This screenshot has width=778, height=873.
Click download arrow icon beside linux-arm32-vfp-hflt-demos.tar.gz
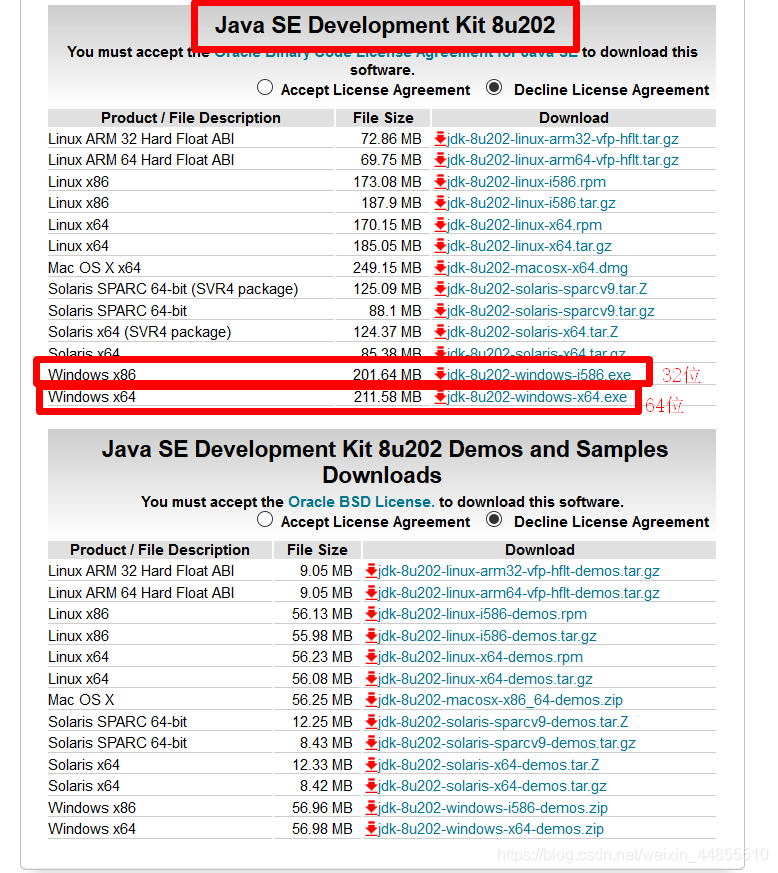(x=371, y=571)
